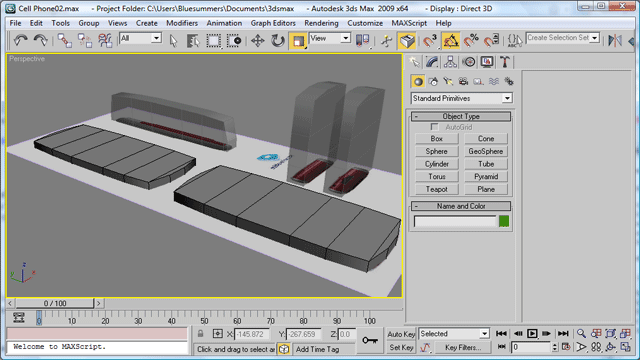Click the Key Filters button
Image resolution: width=640 pixels, height=360 pixels.
pyautogui.click(x=463, y=348)
